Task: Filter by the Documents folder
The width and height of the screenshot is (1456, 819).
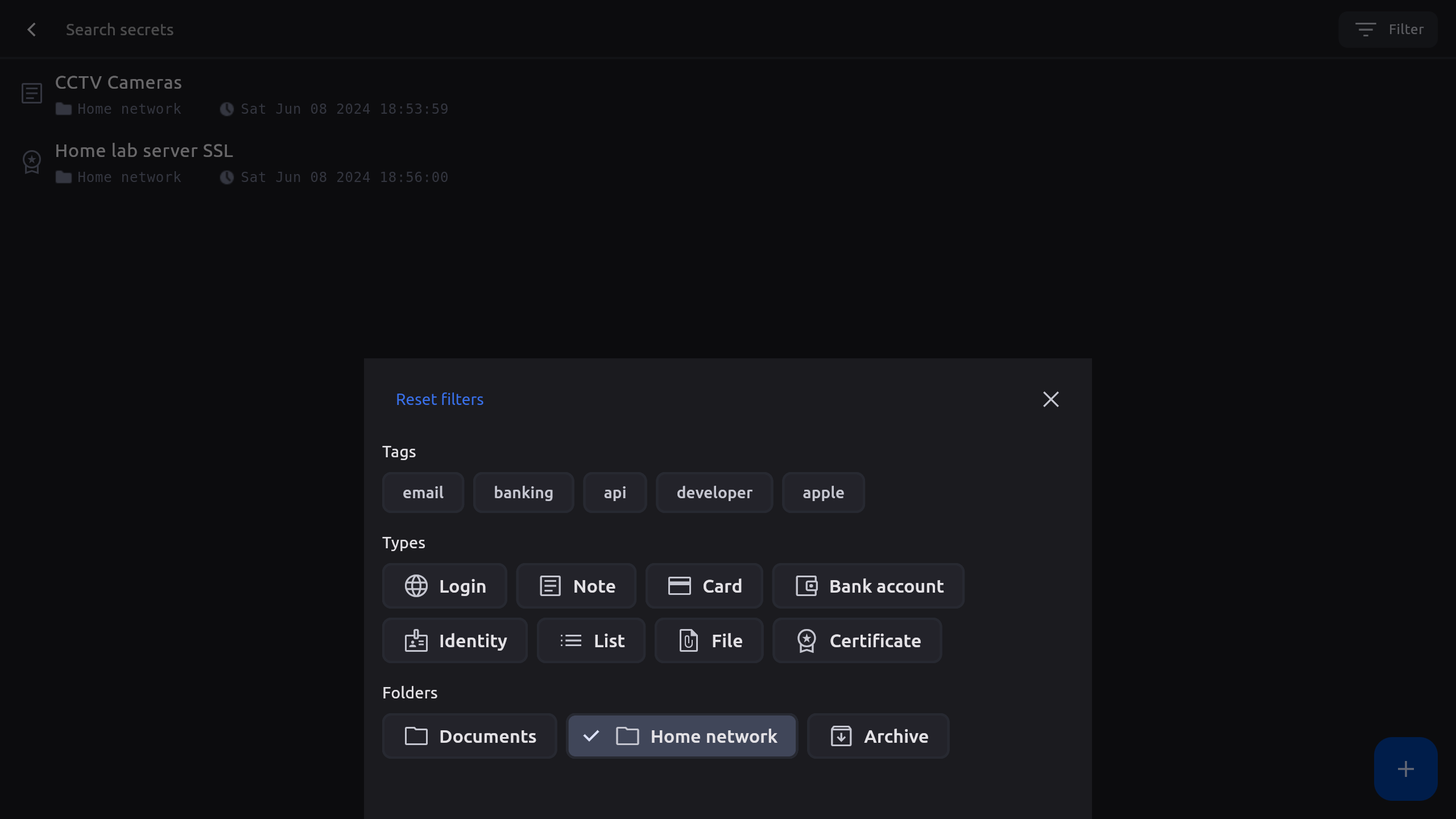Action: (x=470, y=736)
